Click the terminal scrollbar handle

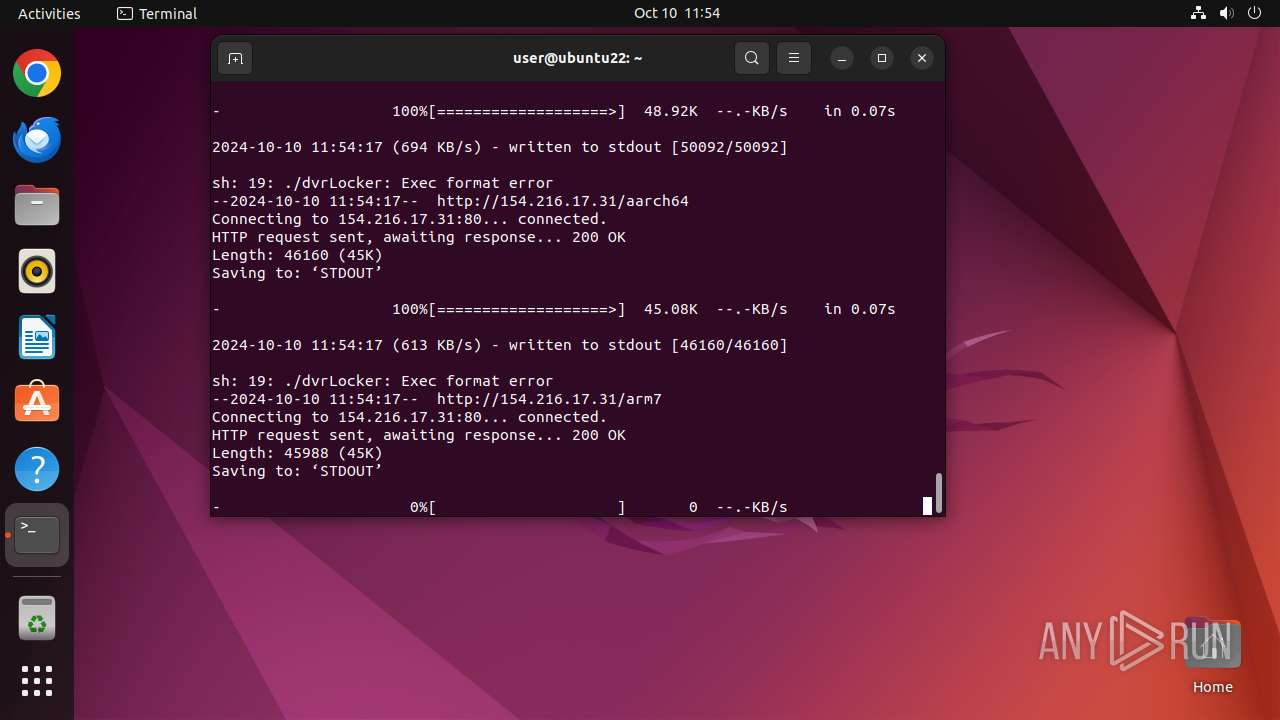[939, 493]
